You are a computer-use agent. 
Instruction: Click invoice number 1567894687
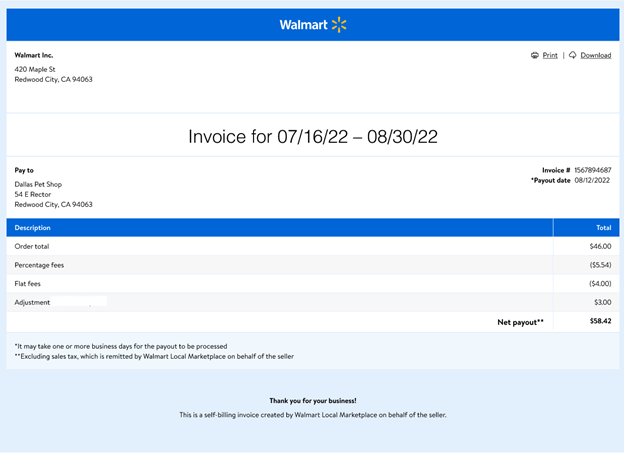point(593,170)
